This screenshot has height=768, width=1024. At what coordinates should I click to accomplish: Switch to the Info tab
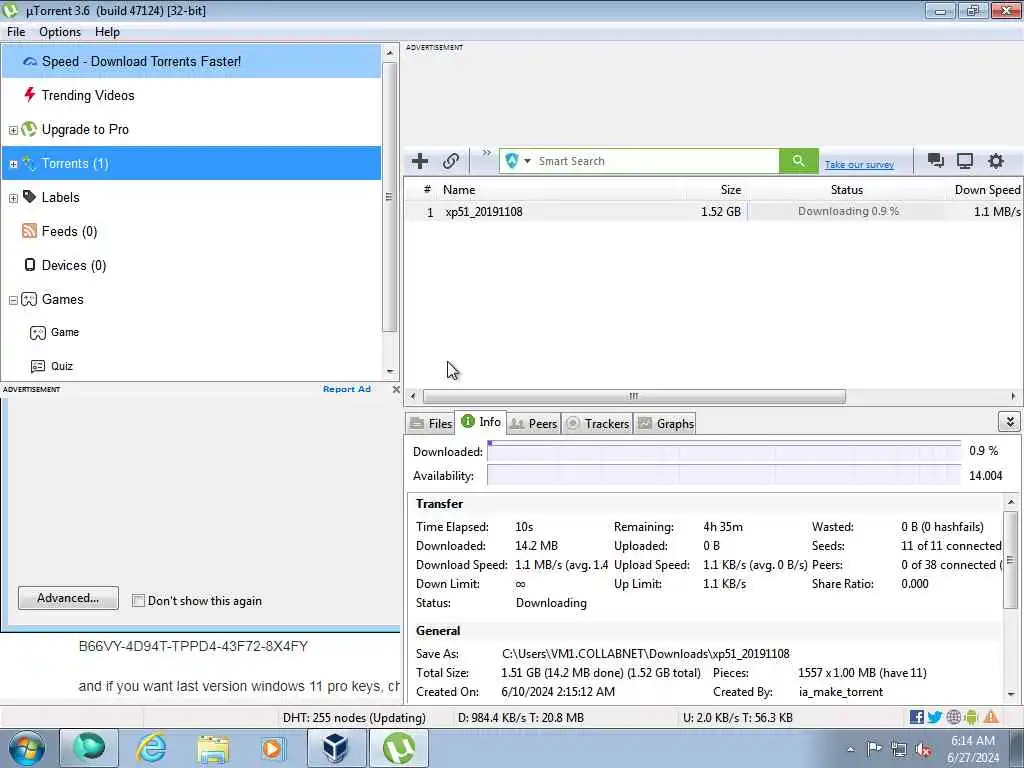[x=481, y=422]
